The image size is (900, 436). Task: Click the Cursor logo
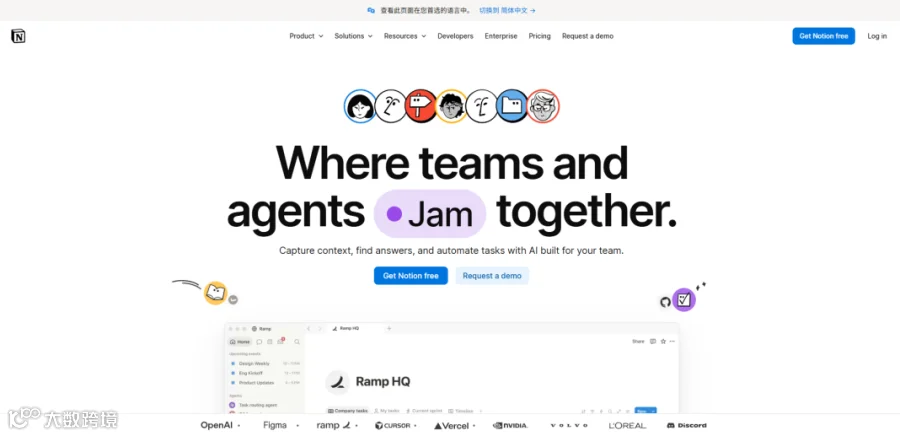tap(393, 426)
